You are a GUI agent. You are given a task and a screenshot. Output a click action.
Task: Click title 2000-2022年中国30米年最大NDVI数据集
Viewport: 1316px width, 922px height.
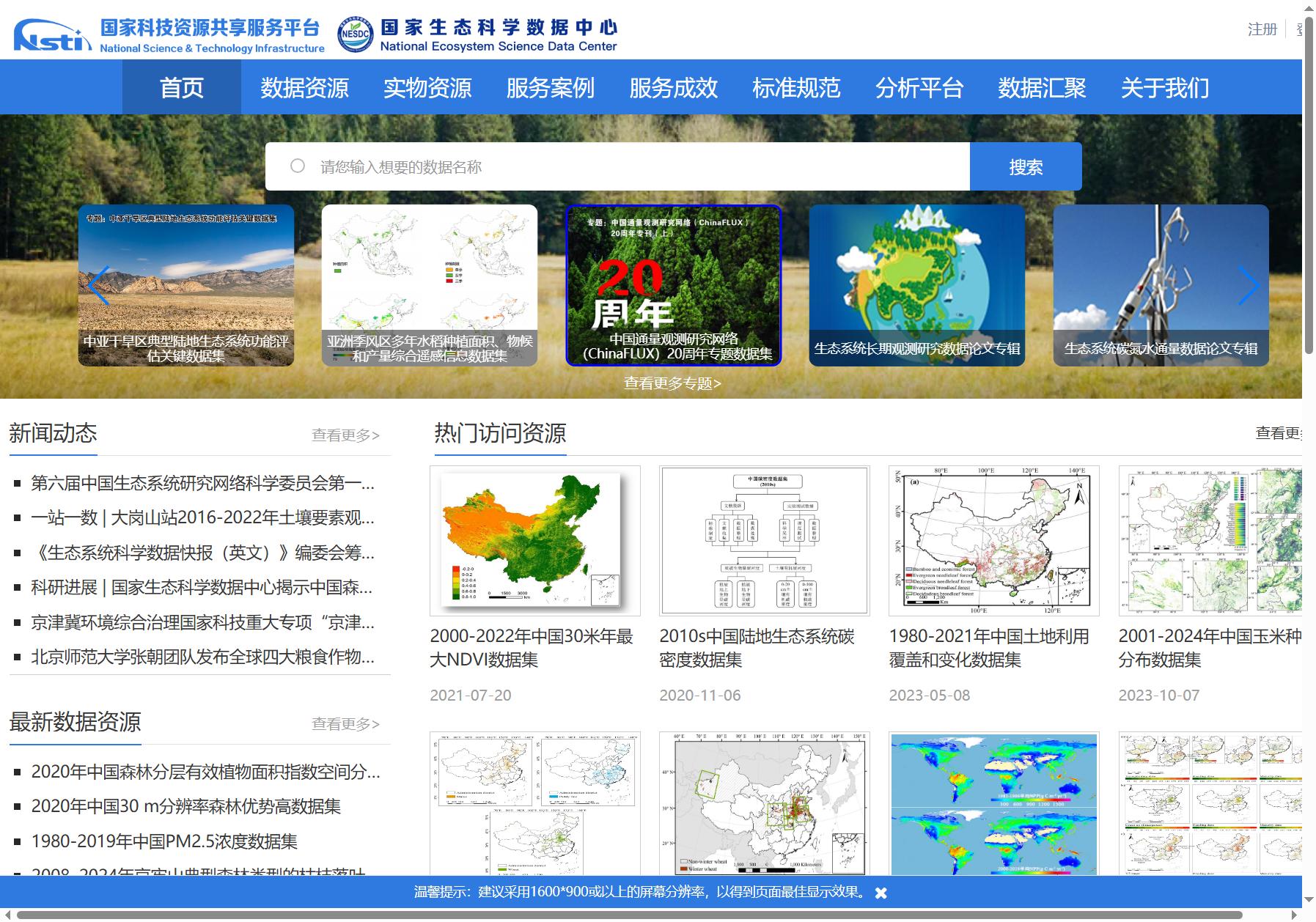click(x=532, y=648)
